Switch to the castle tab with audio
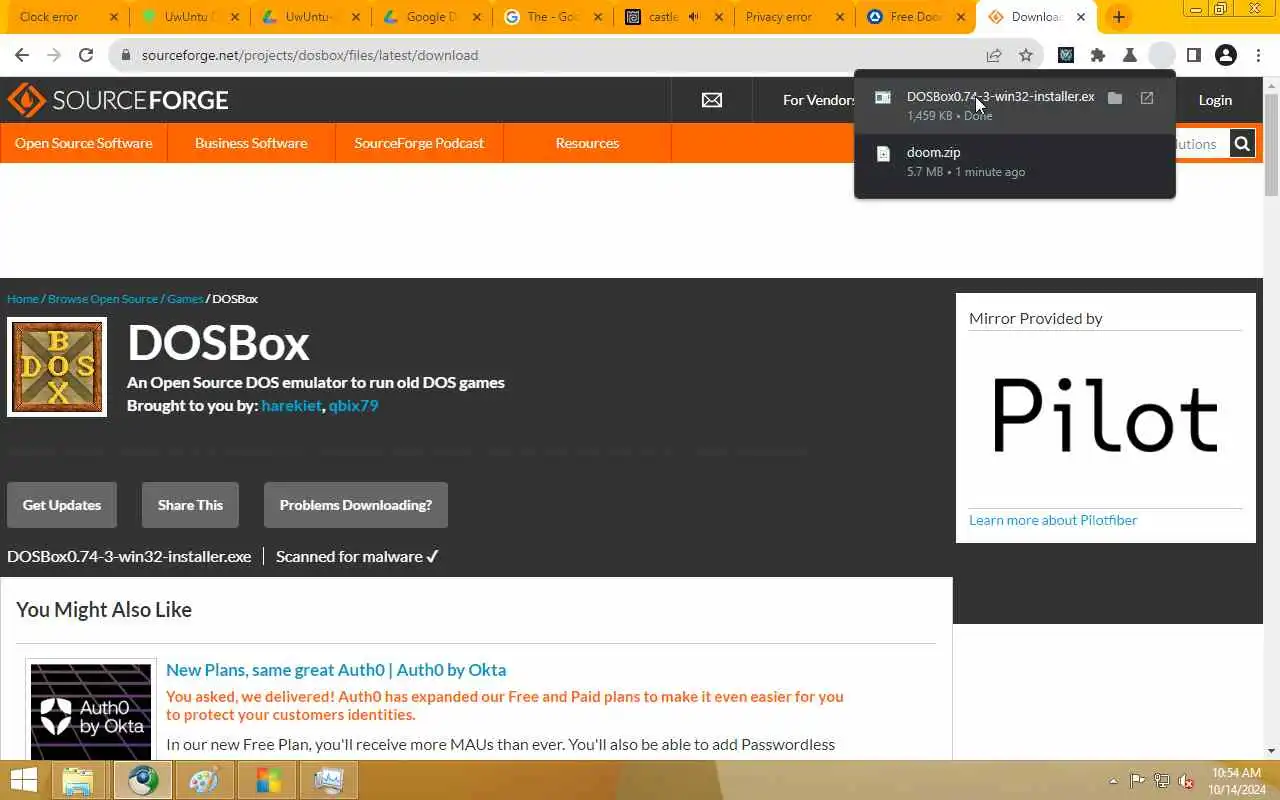 click(x=674, y=17)
